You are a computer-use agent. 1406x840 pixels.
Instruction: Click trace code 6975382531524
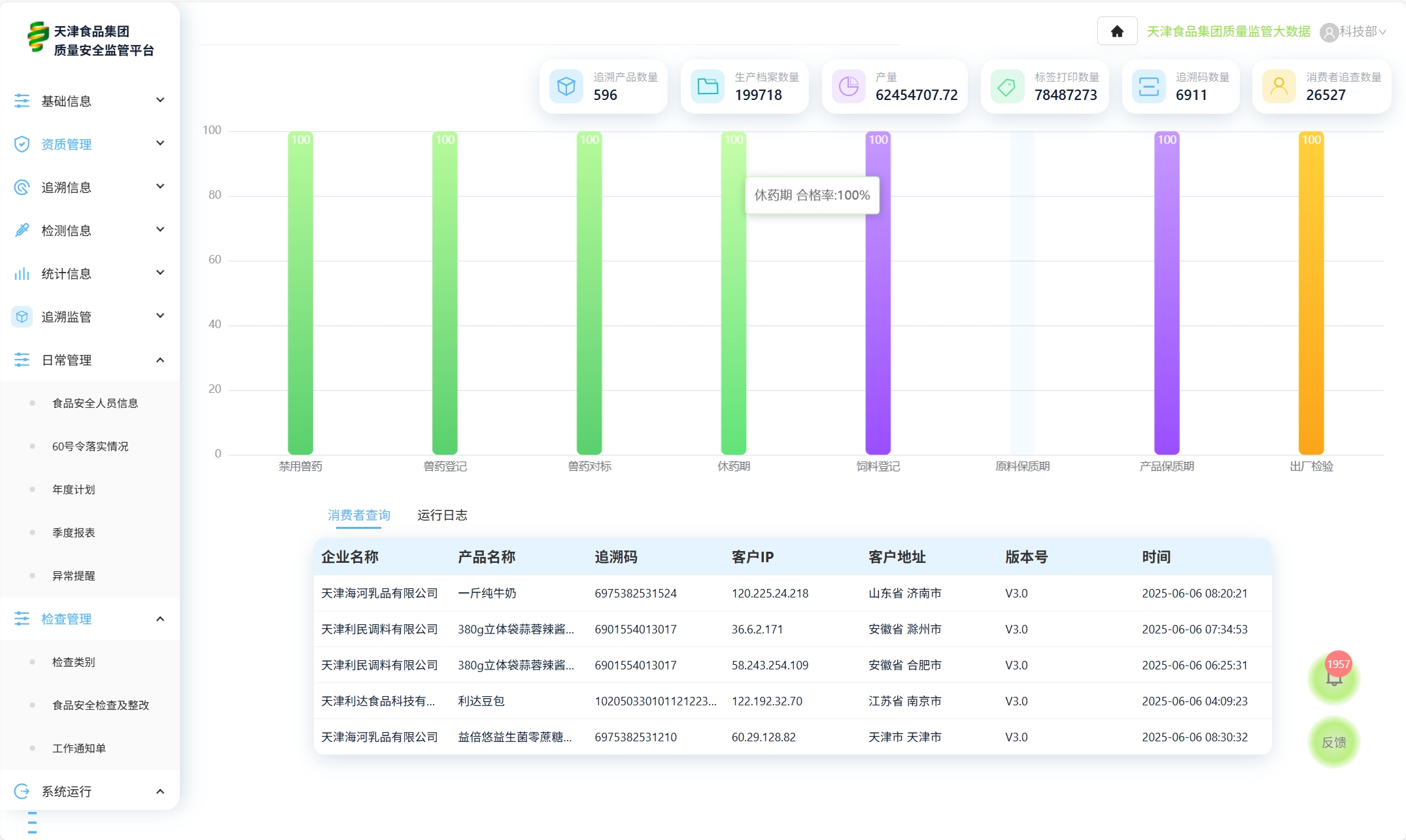[636, 593]
